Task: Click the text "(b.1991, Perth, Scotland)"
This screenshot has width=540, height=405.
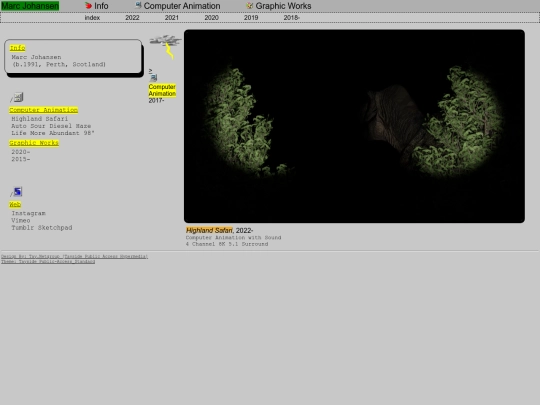Action: tap(59, 64)
